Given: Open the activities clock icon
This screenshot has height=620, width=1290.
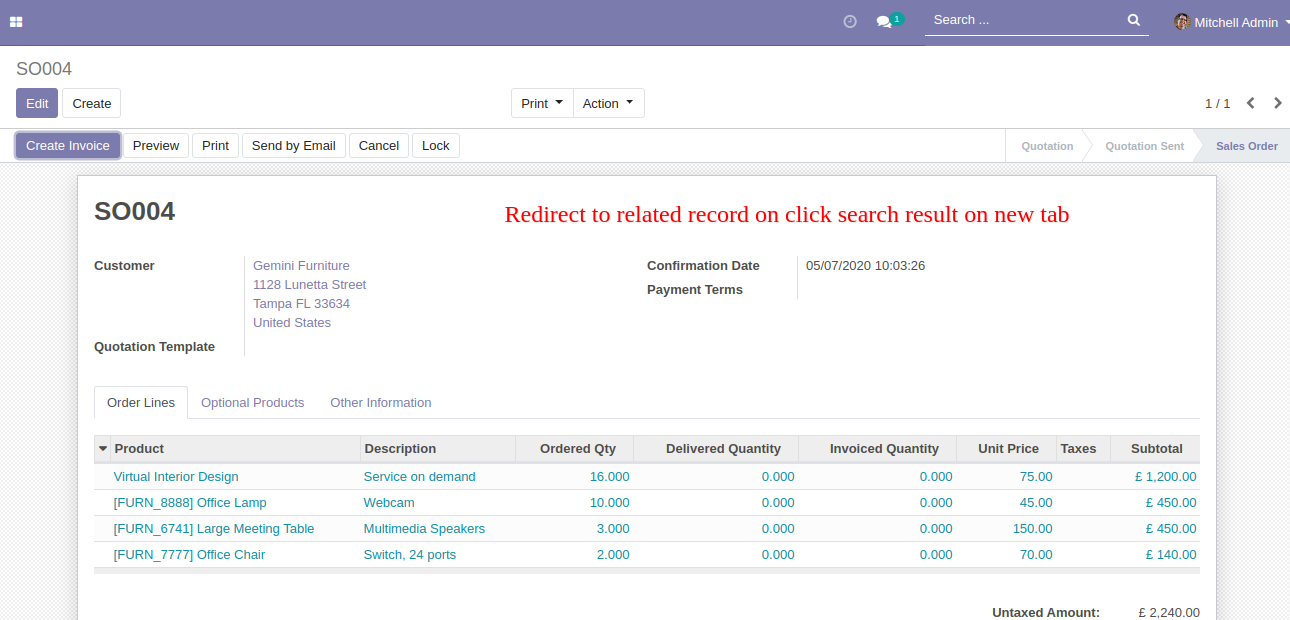Looking at the screenshot, I should coord(850,21).
